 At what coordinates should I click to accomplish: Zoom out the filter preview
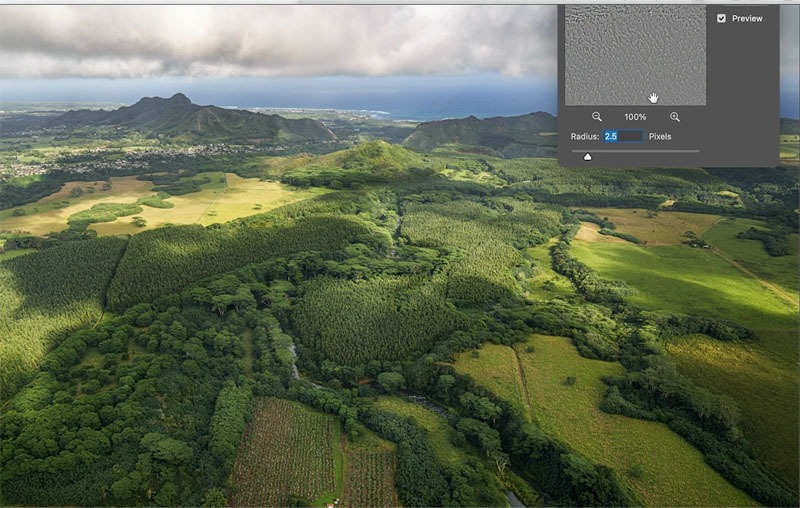[x=596, y=117]
